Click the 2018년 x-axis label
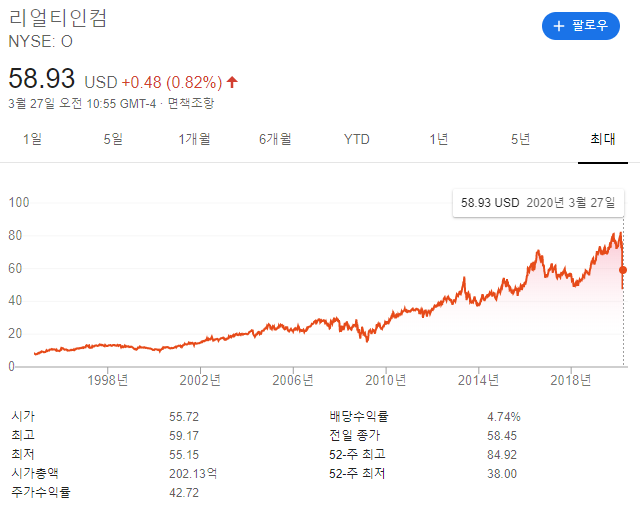Viewport: 640px width, 507px height. tap(571, 380)
